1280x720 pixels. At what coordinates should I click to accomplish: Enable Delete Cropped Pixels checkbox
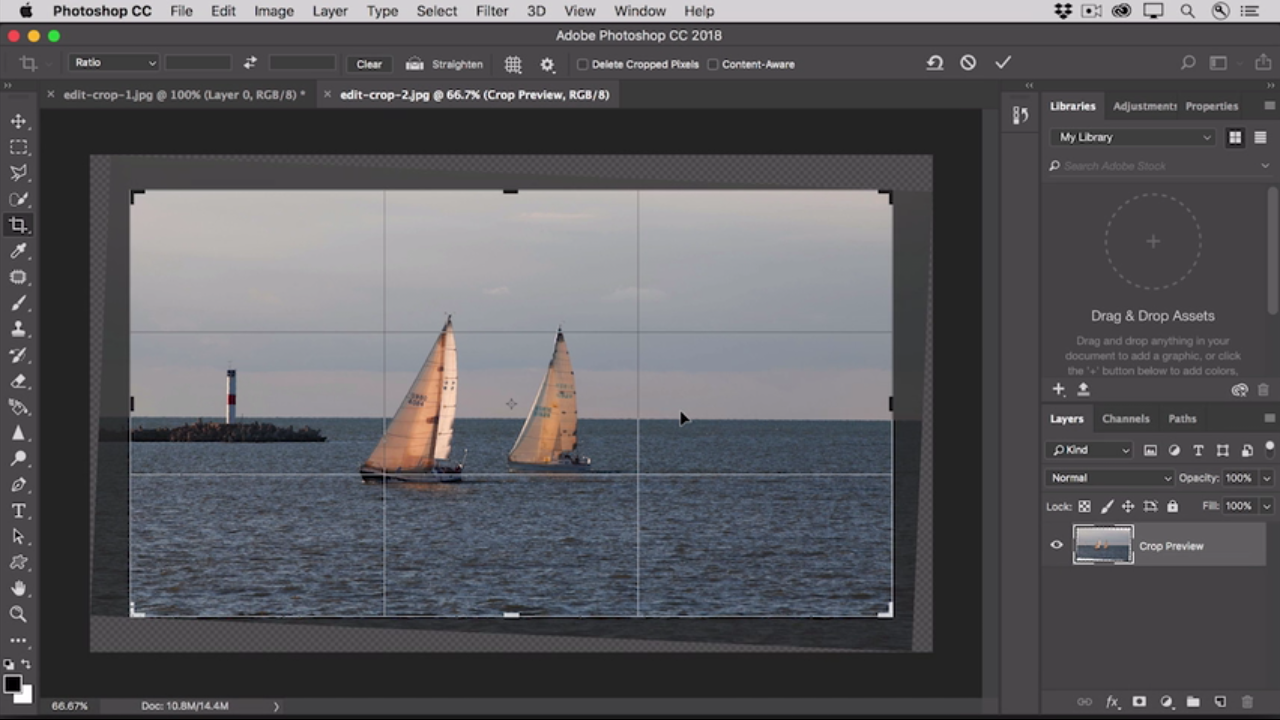[582, 64]
